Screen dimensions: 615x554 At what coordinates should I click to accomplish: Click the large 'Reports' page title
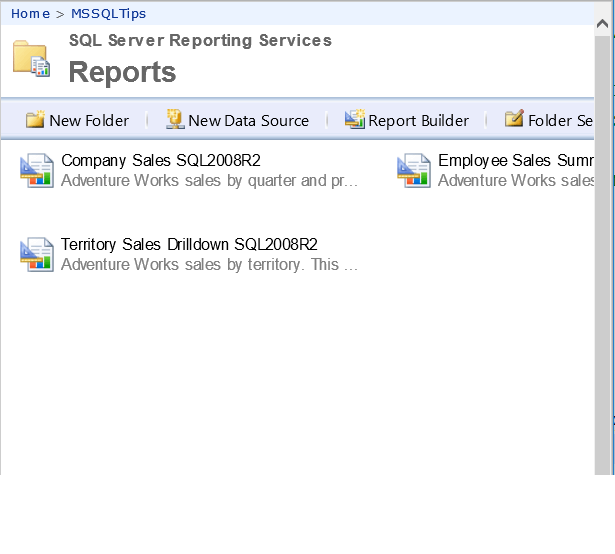tap(122, 72)
